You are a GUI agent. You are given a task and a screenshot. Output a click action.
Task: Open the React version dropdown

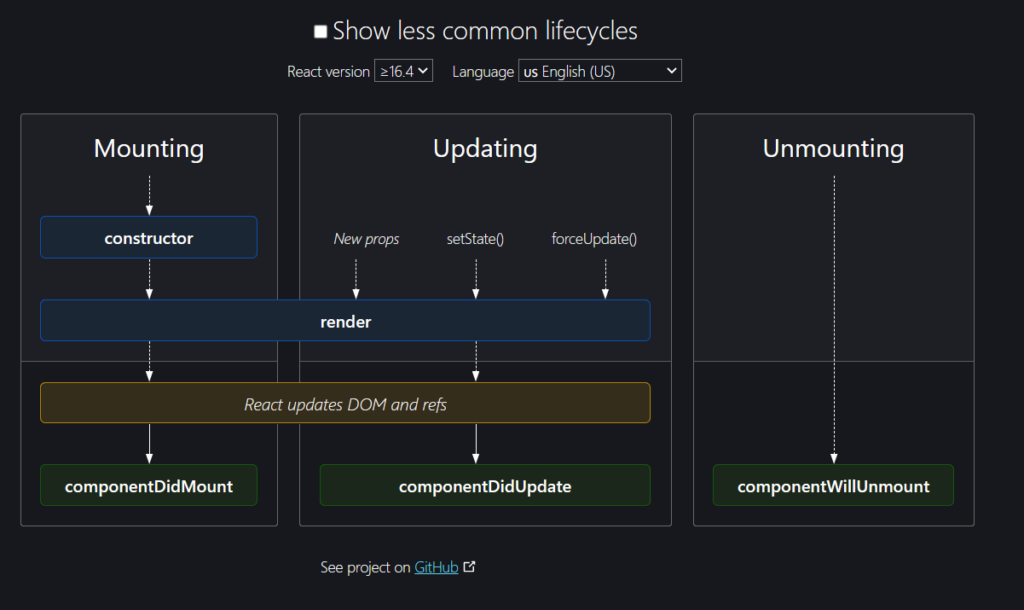pos(403,71)
